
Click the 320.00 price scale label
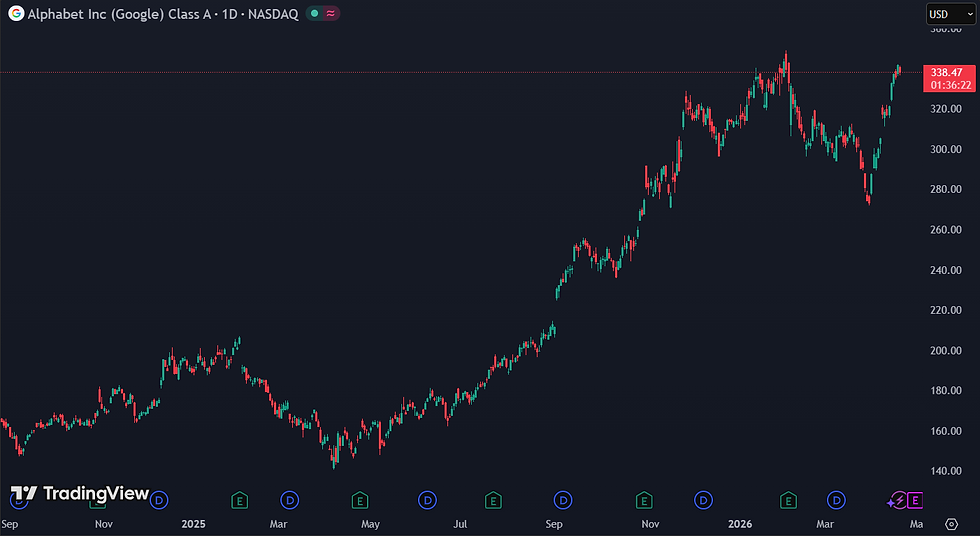(946, 109)
